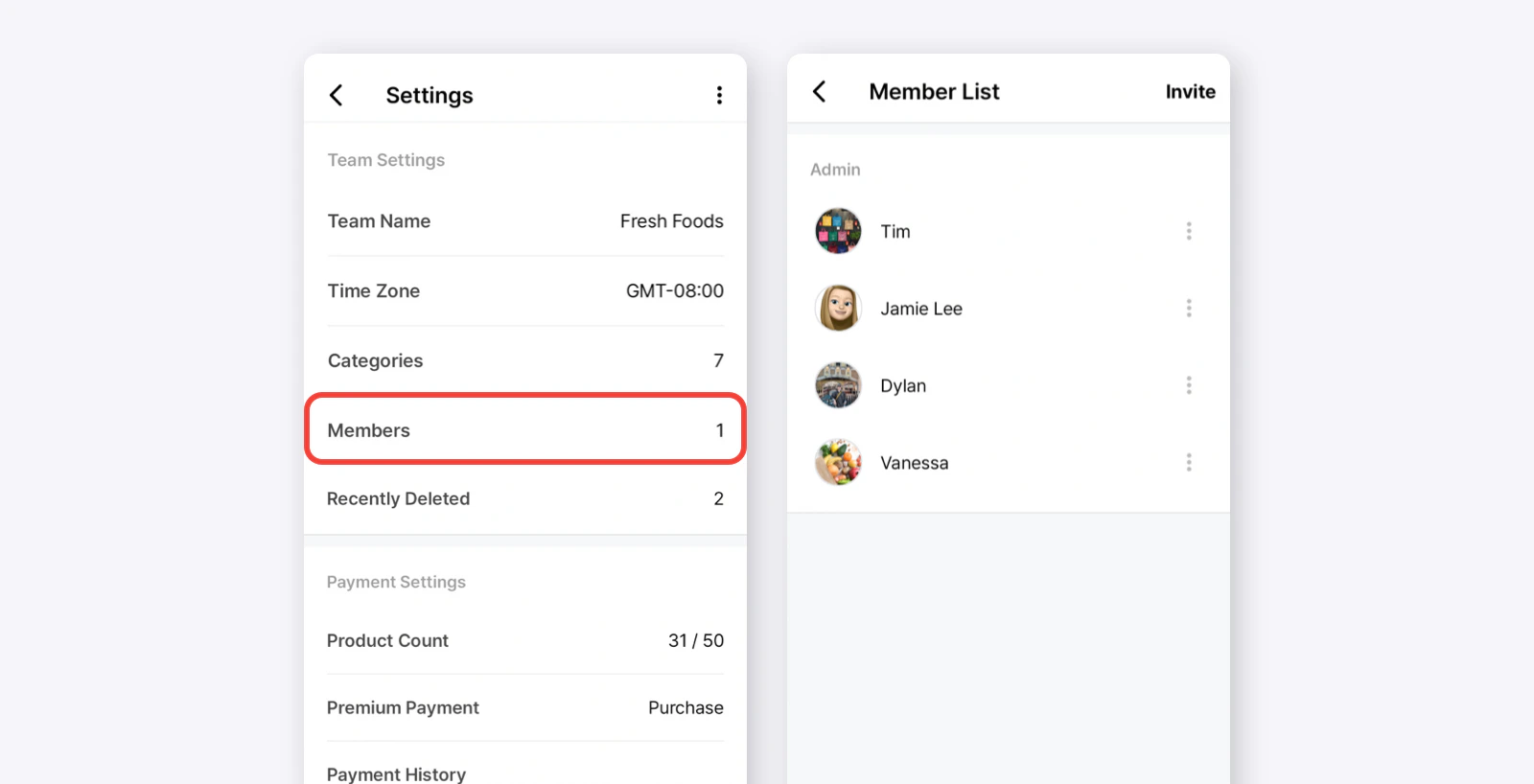Open Jamie Lee's member options menu

coord(1187,308)
